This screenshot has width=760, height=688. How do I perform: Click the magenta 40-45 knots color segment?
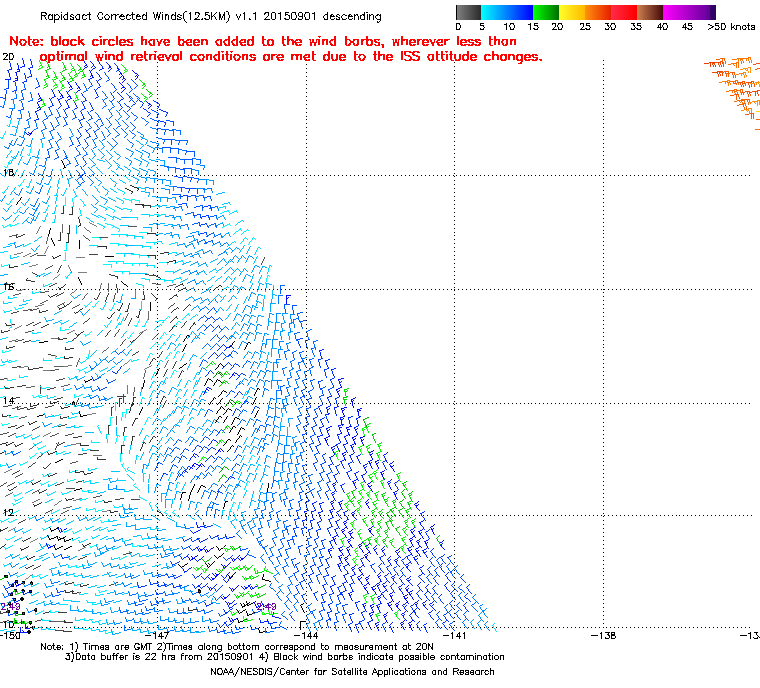point(676,12)
